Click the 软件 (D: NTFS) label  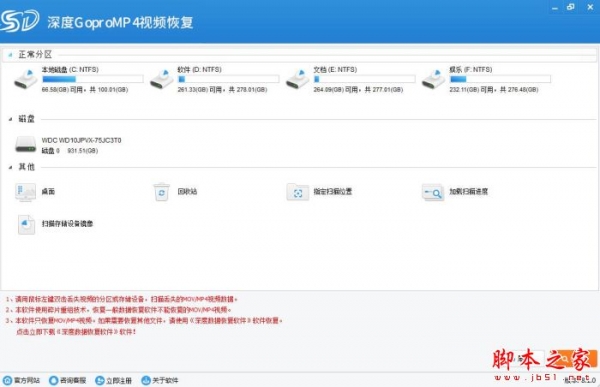coord(199,70)
